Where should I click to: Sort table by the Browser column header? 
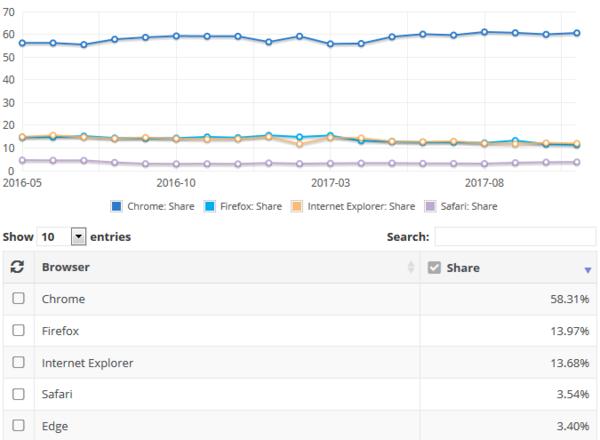[x=66, y=267]
